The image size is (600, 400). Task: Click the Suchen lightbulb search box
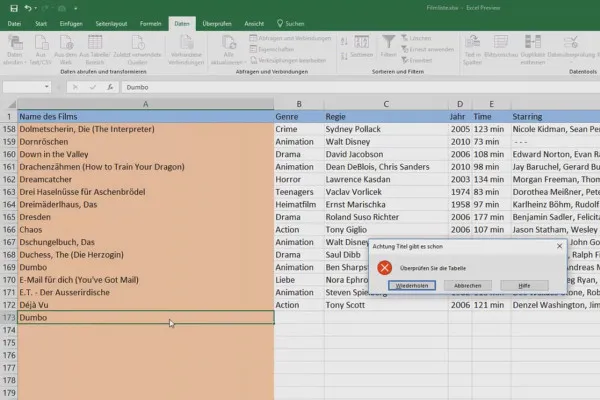291,24
